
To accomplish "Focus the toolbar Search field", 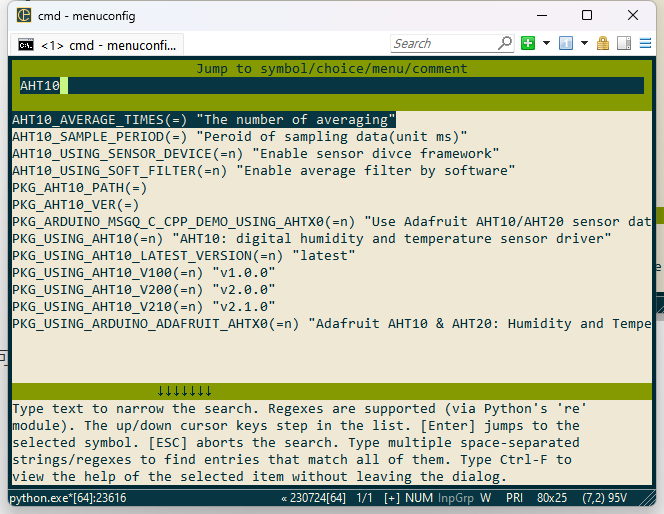I will coord(445,44).
